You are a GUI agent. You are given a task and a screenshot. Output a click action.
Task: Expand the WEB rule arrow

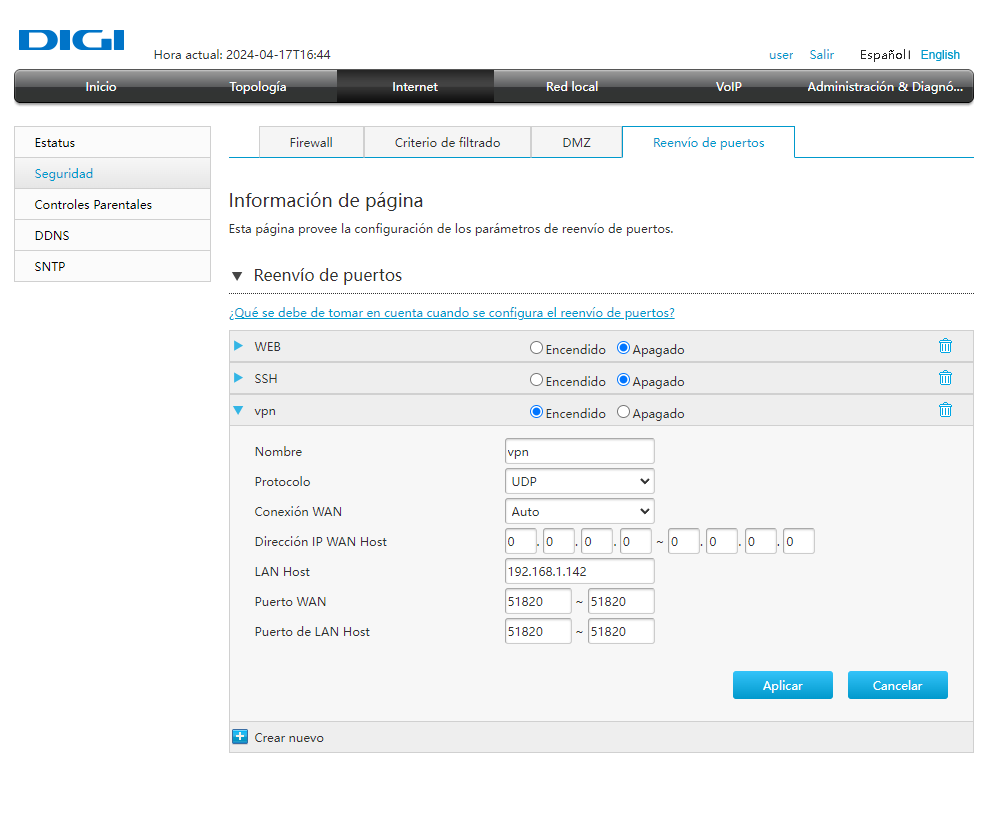(238, 346)
